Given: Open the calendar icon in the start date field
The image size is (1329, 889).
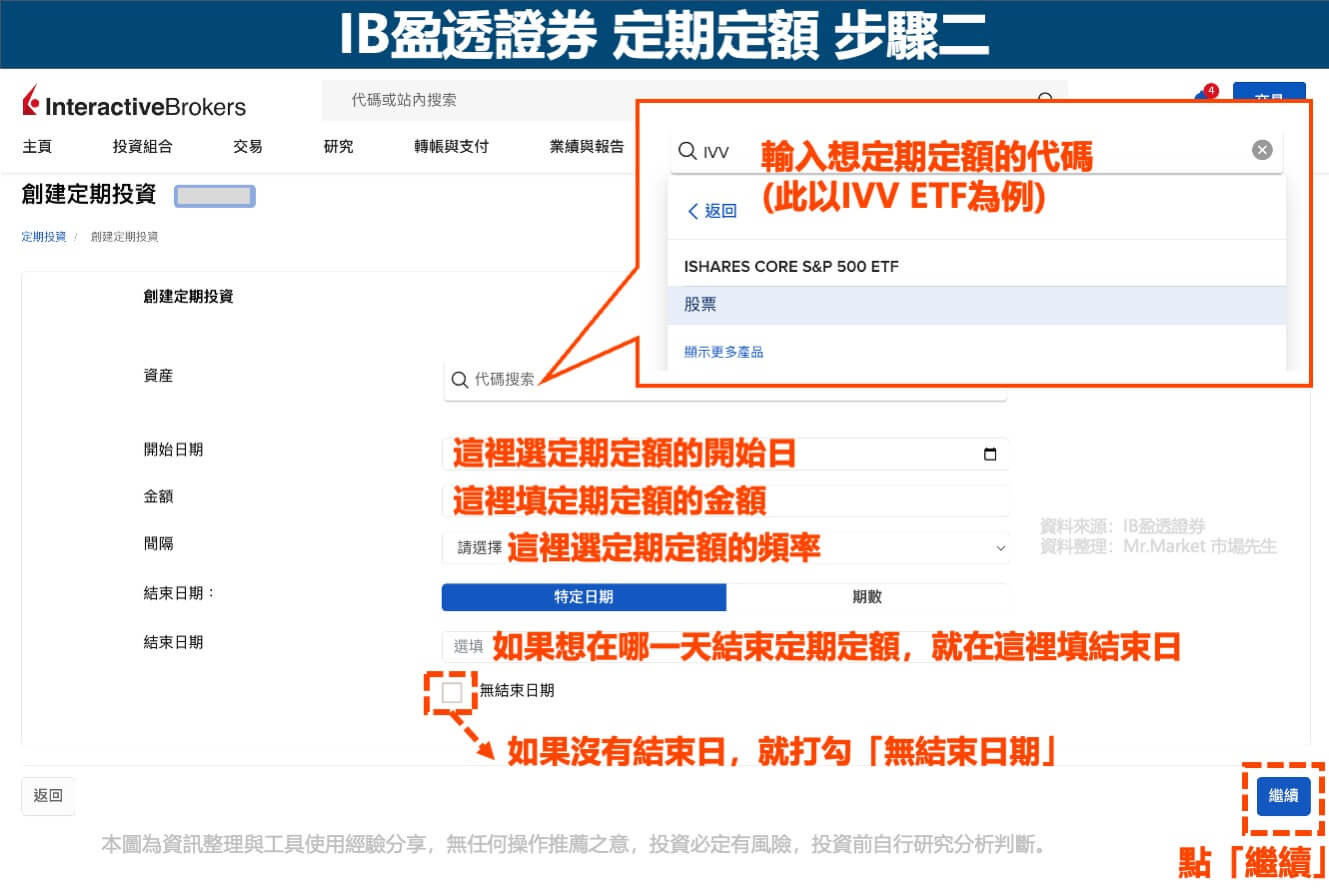Looking at the screenshot, I should click(990, 454).
